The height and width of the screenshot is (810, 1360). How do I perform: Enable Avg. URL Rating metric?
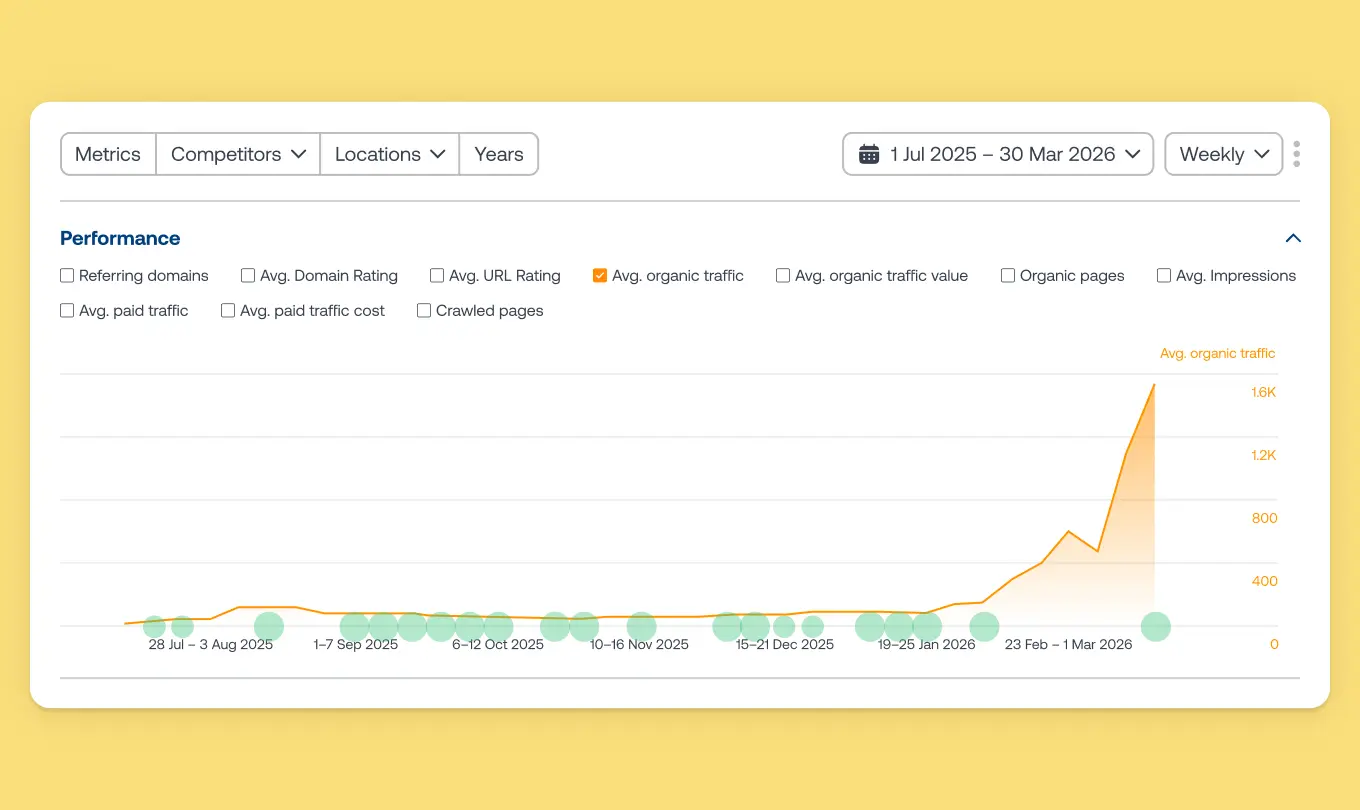(436, 274)
